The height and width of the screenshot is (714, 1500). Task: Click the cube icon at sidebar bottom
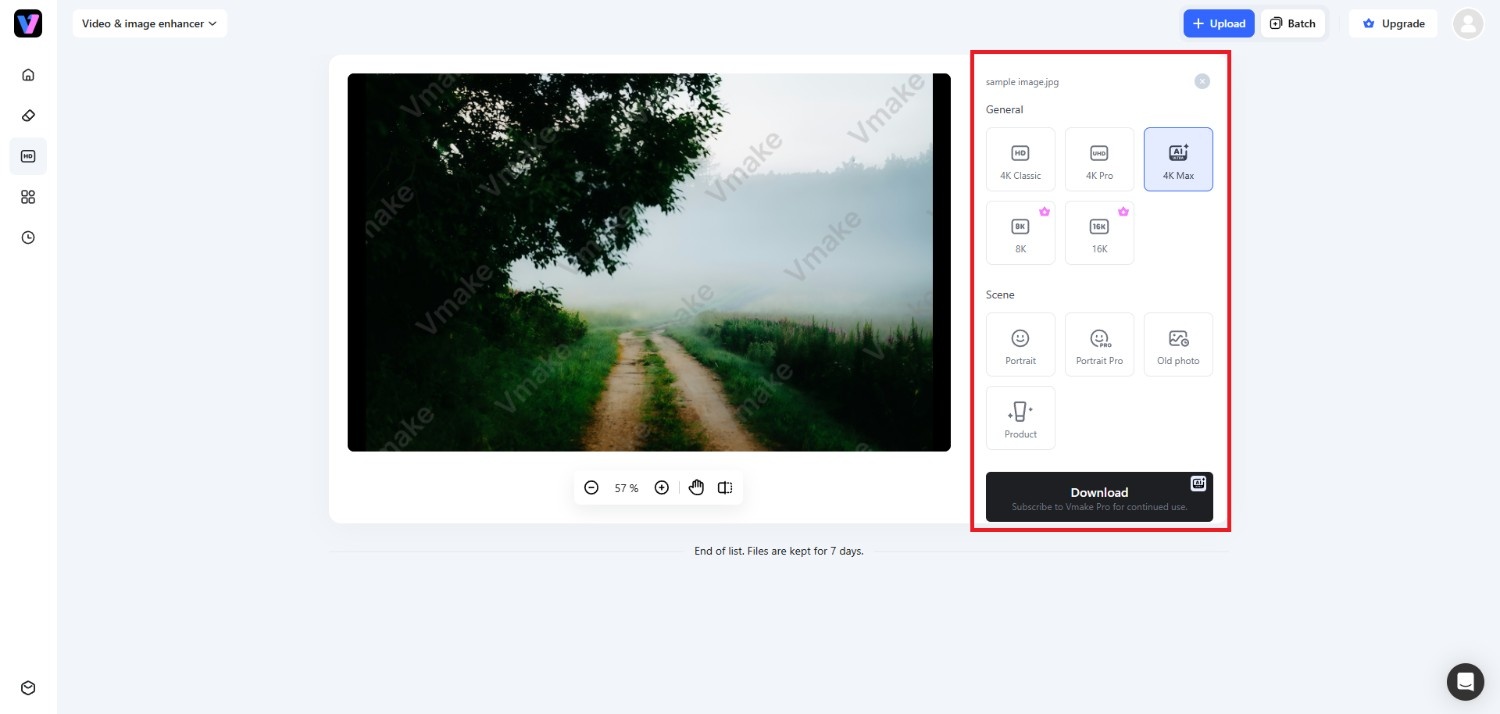28,688
